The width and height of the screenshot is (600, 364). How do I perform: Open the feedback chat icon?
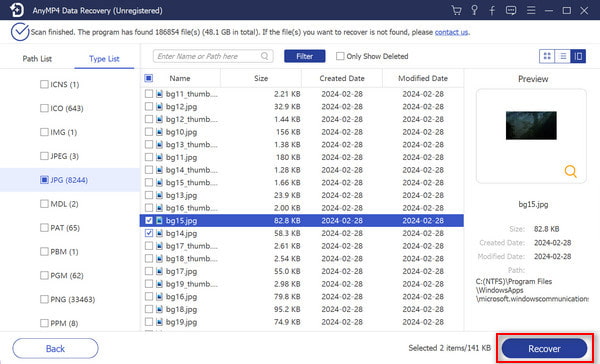(511, 10)
